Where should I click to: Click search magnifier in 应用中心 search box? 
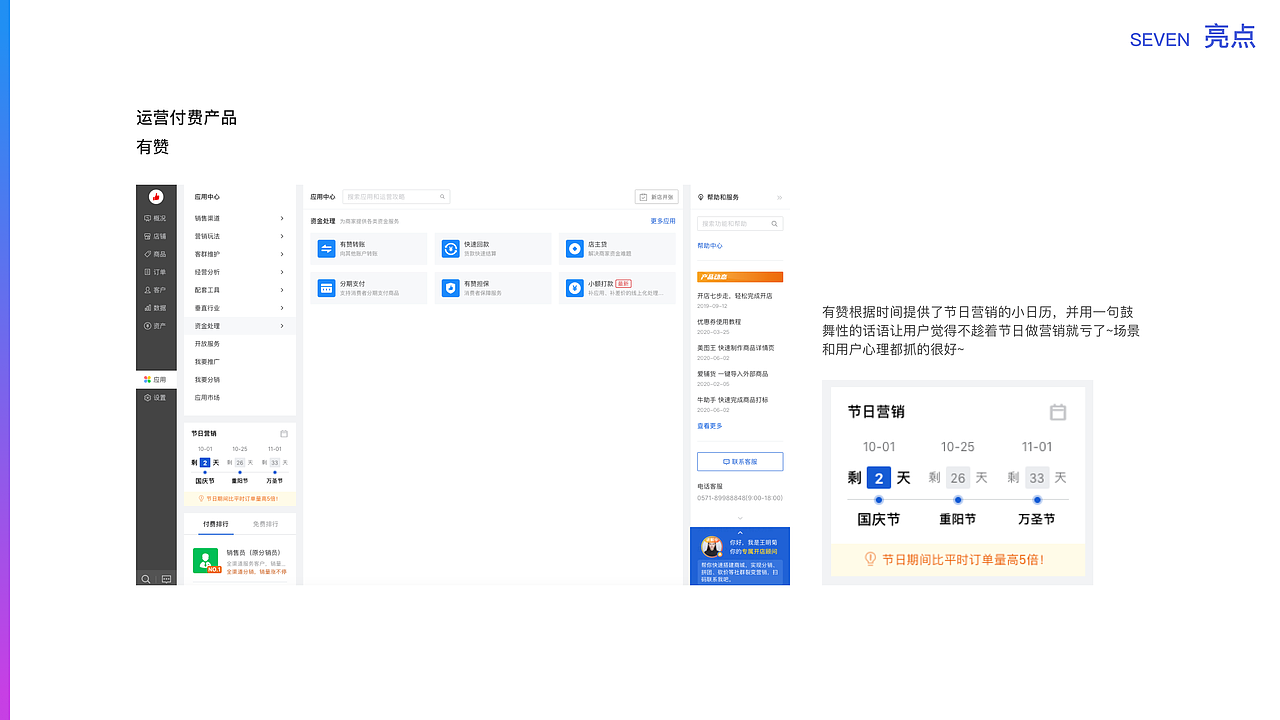coord(443,197)
